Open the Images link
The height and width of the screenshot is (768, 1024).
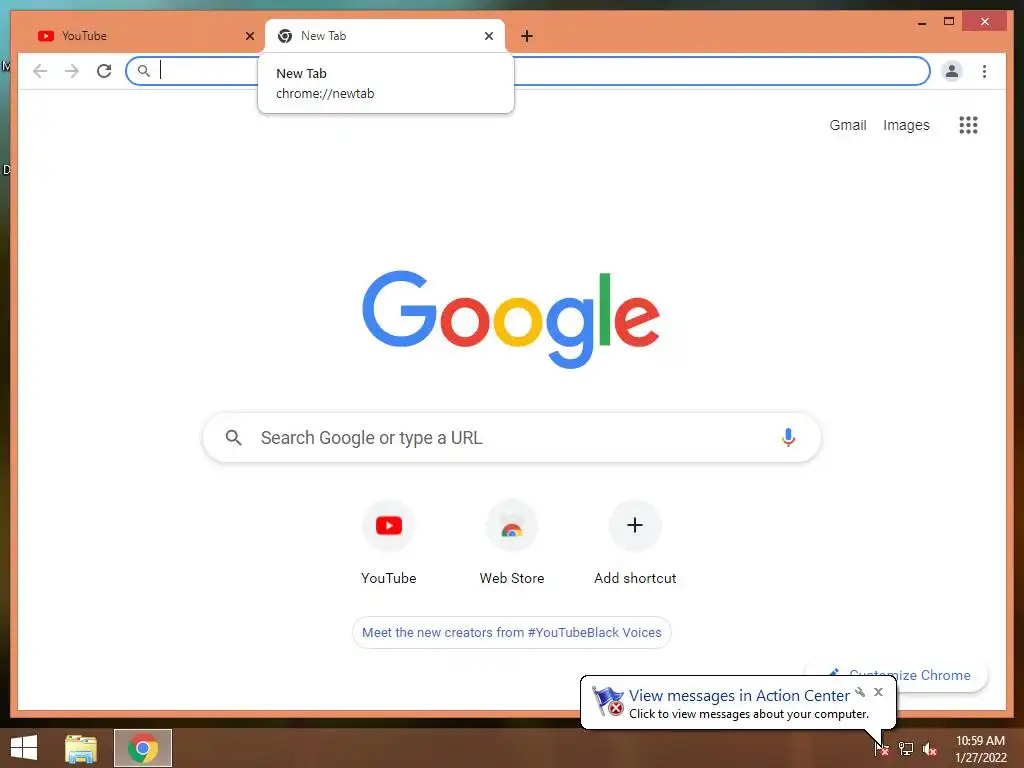click(906, 125)
